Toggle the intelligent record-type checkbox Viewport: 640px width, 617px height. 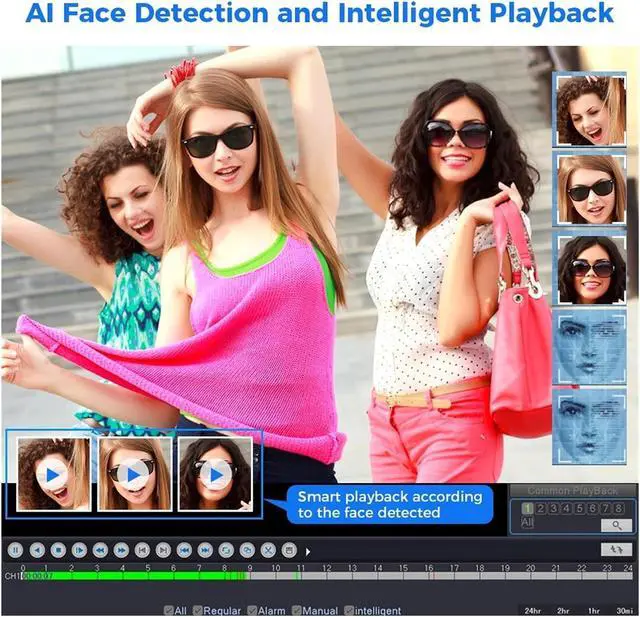(x=349, y=610)
